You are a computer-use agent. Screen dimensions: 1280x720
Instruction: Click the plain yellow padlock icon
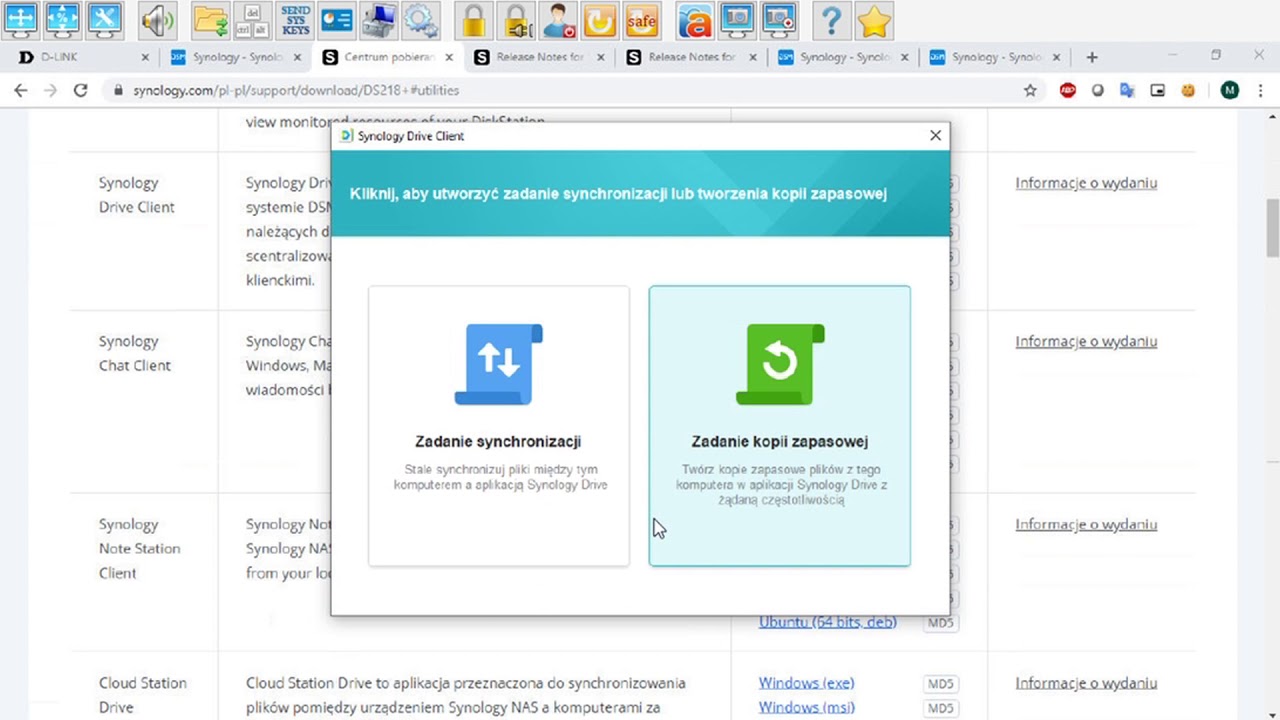pyautogui.click(x=474, y=19)
